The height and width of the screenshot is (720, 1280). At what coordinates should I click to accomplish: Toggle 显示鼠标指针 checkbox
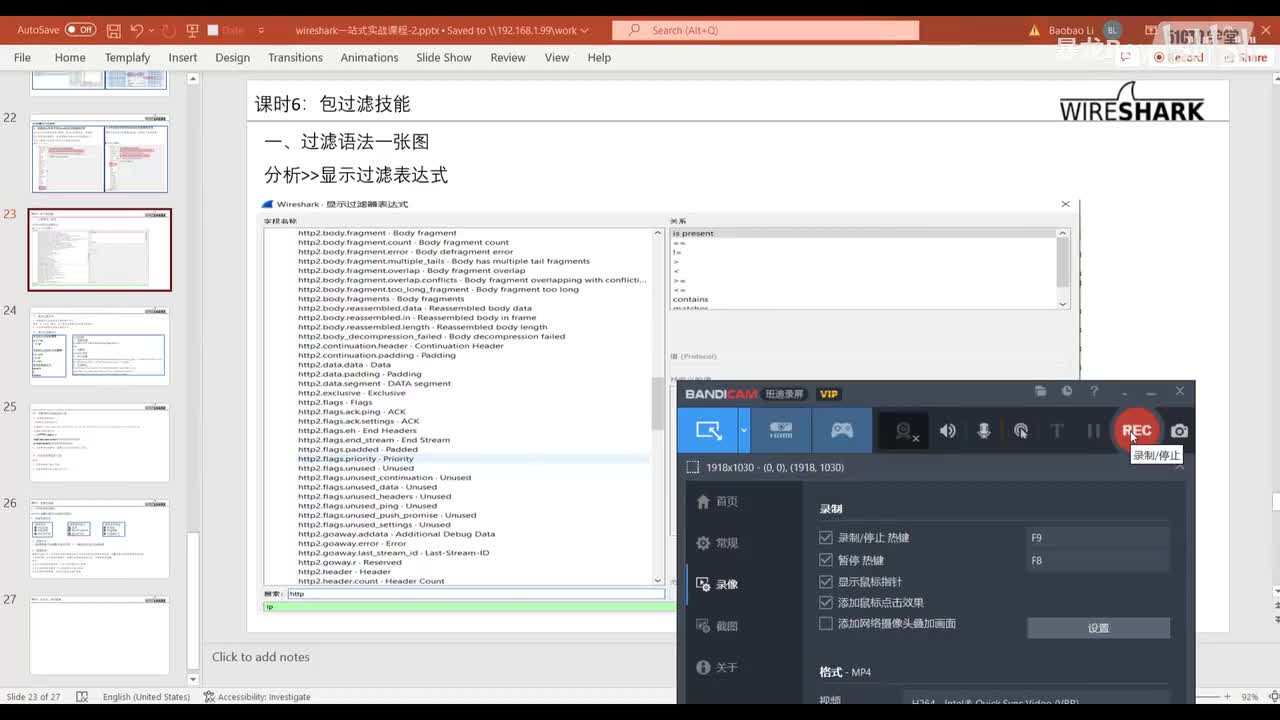[826, 582]
